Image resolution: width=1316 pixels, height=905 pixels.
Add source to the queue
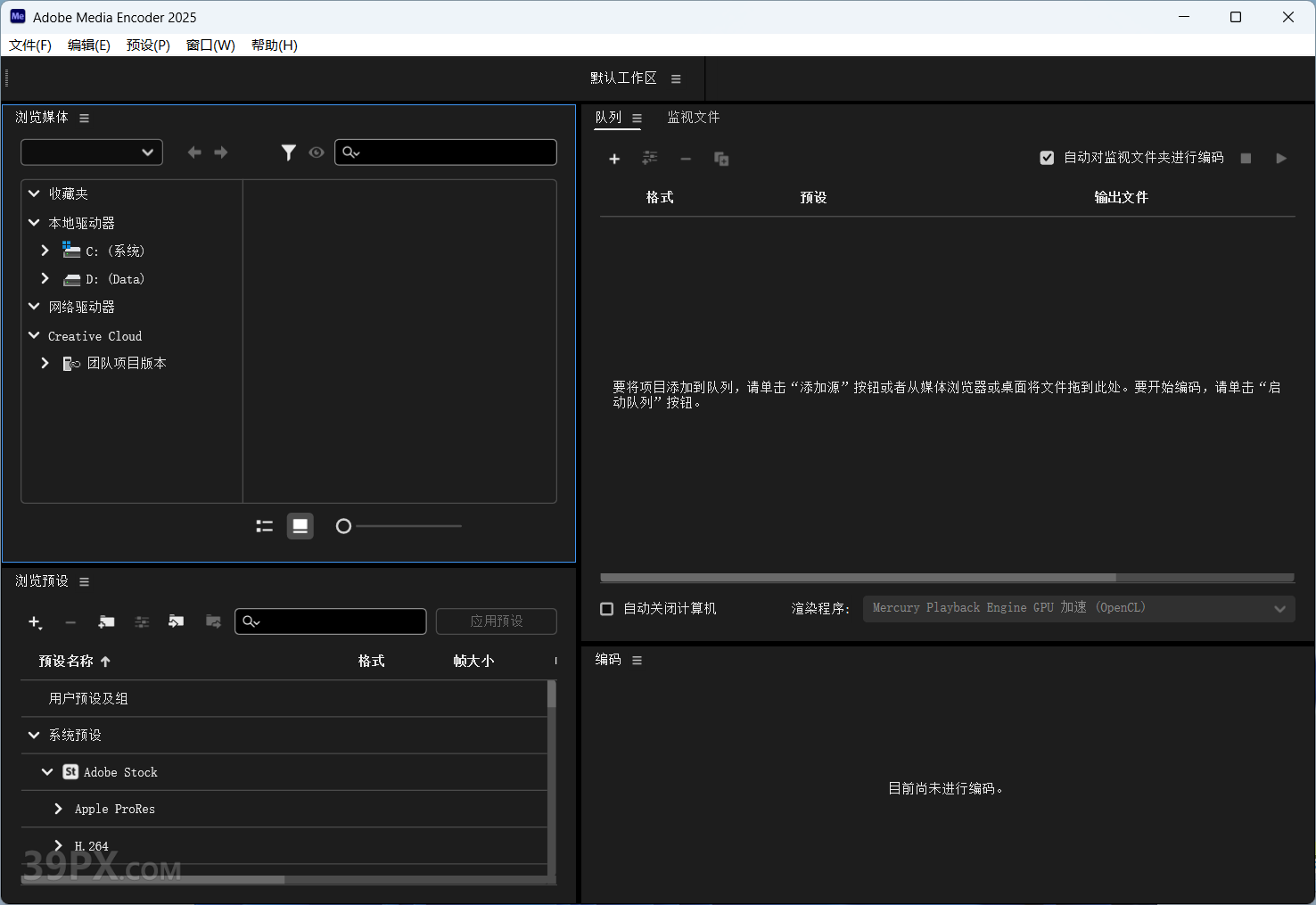tap(614, 159)
